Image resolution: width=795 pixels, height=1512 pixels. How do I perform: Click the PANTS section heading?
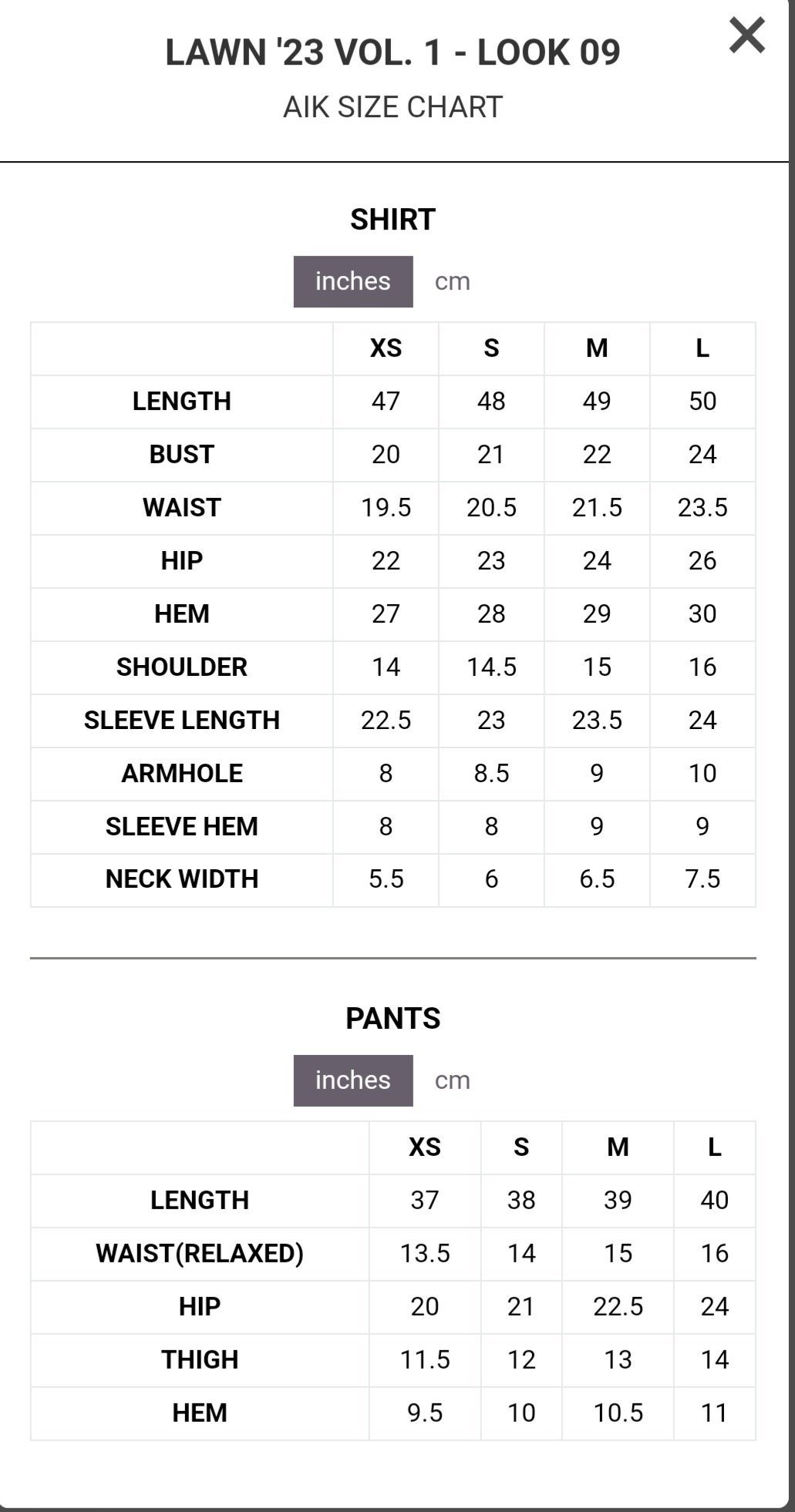point(392,1019)
